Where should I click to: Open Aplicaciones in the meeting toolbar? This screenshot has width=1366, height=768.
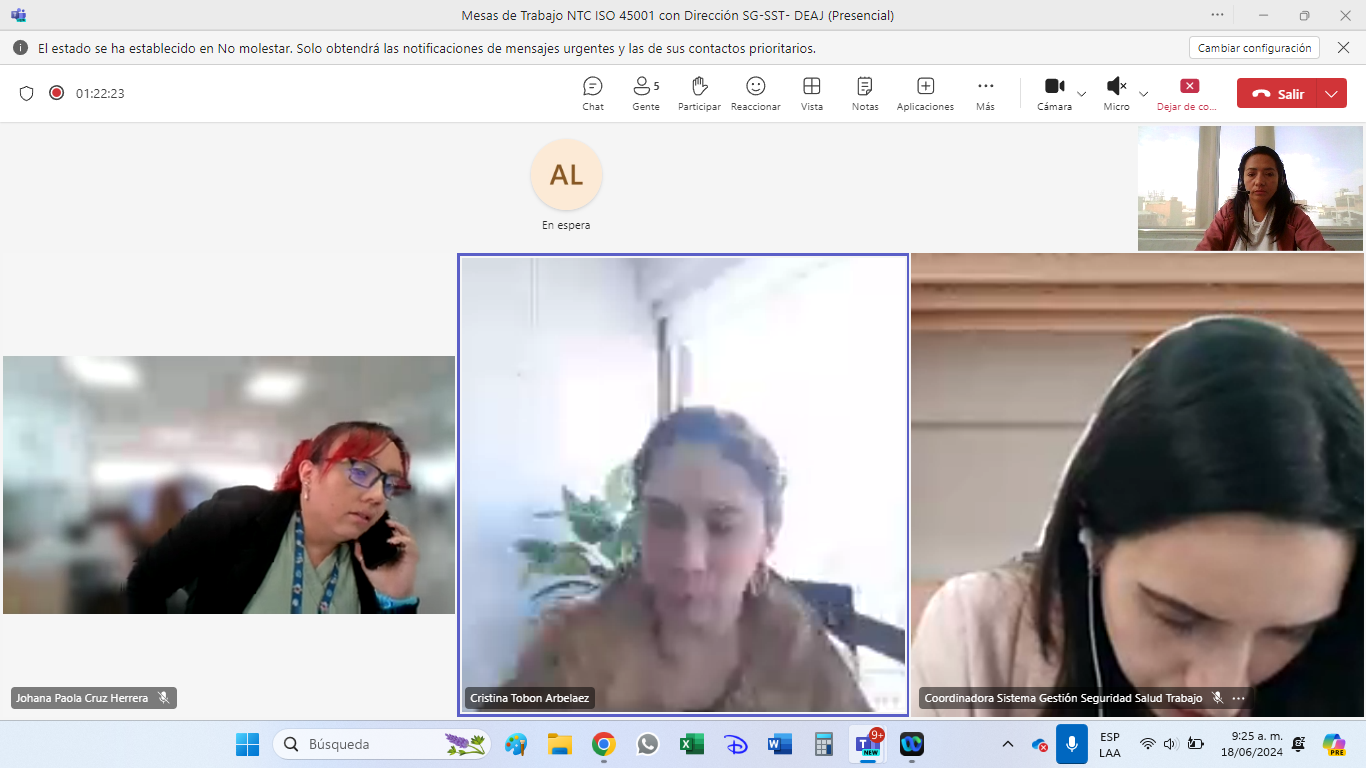925,93
